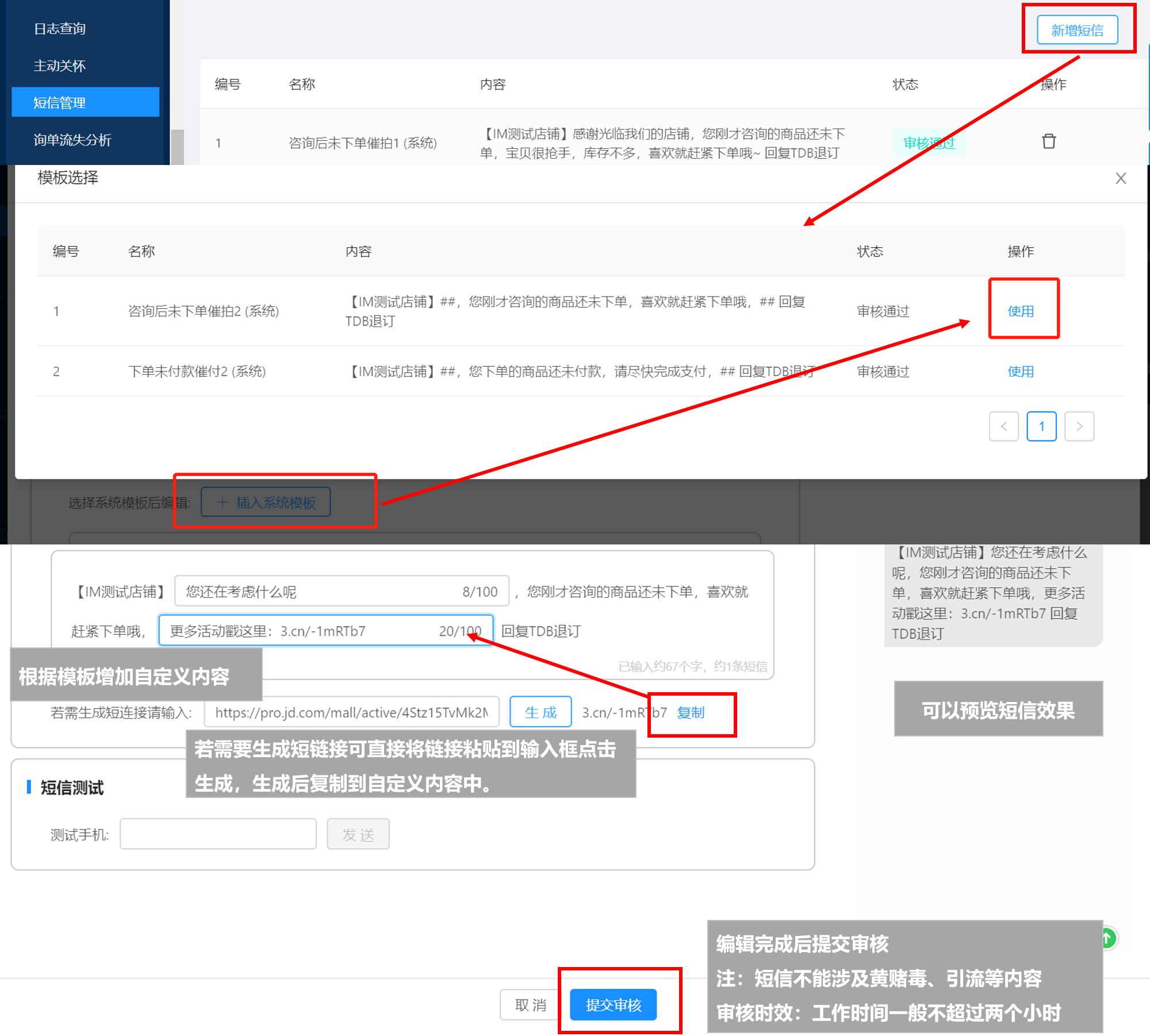Click the 取消 button

pos(530,1004)
